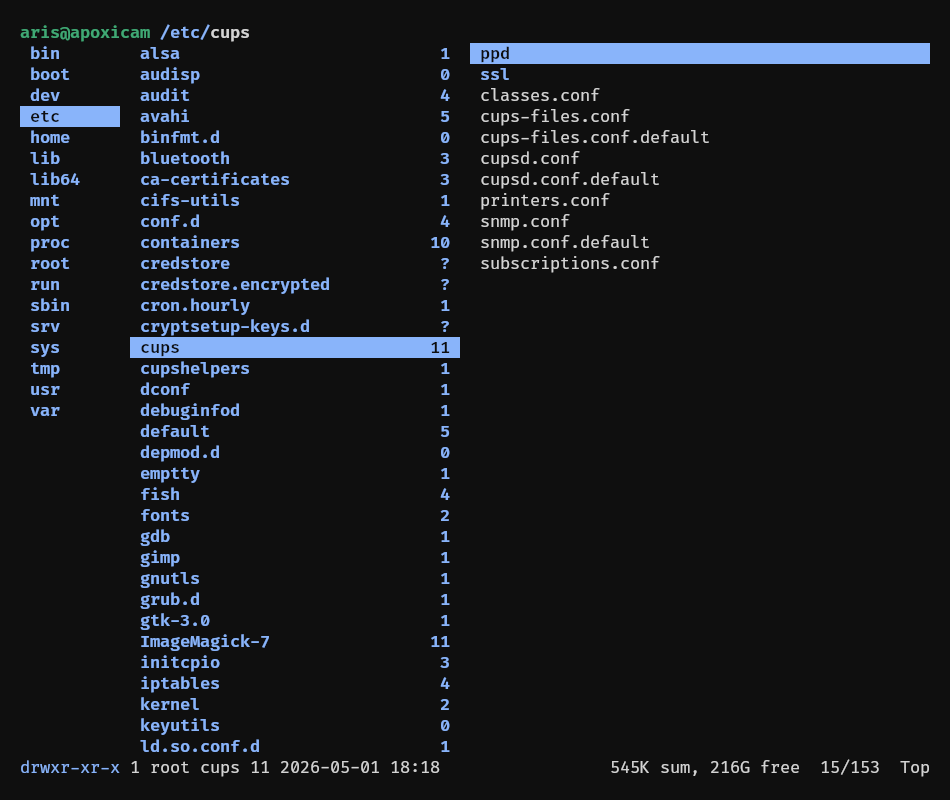Open the ppd directory in preview pane

(700, 53)
